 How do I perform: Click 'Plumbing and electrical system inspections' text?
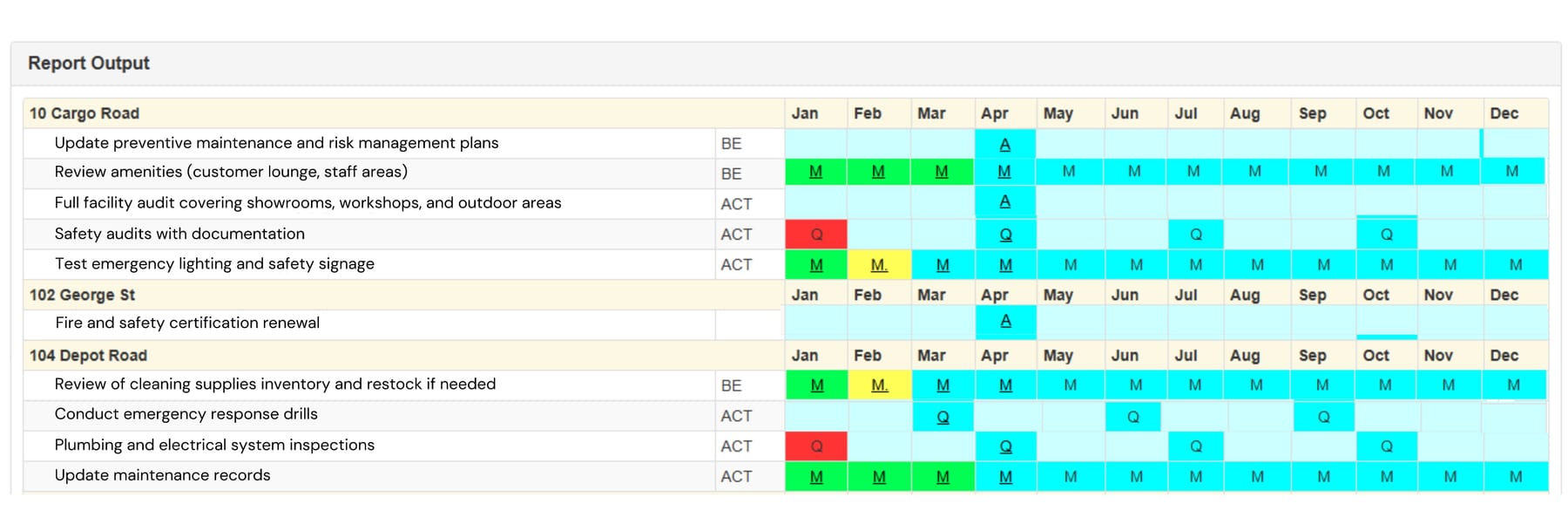pos(214,446)
